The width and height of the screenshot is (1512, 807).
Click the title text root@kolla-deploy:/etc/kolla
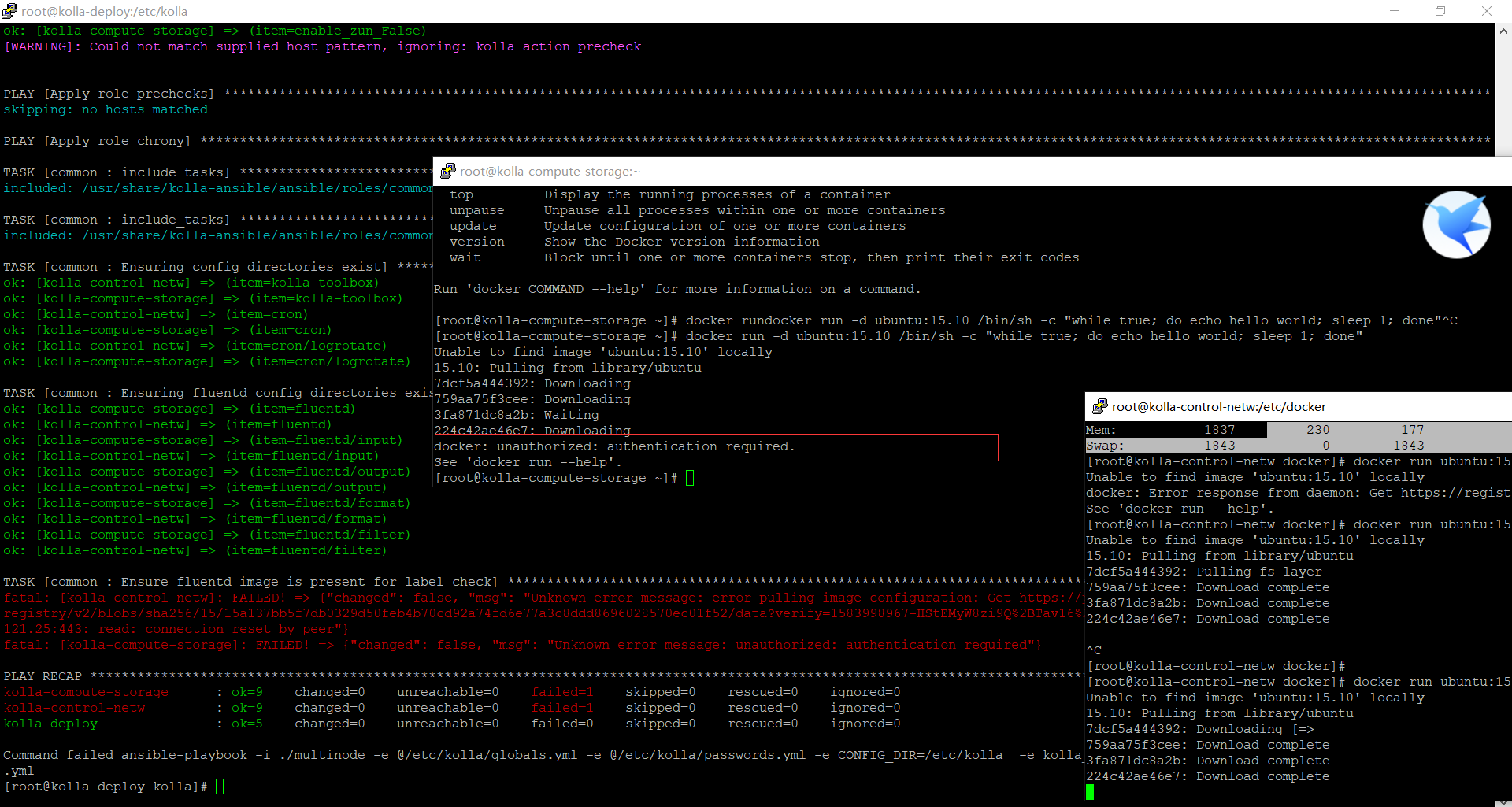click(105, 11)
